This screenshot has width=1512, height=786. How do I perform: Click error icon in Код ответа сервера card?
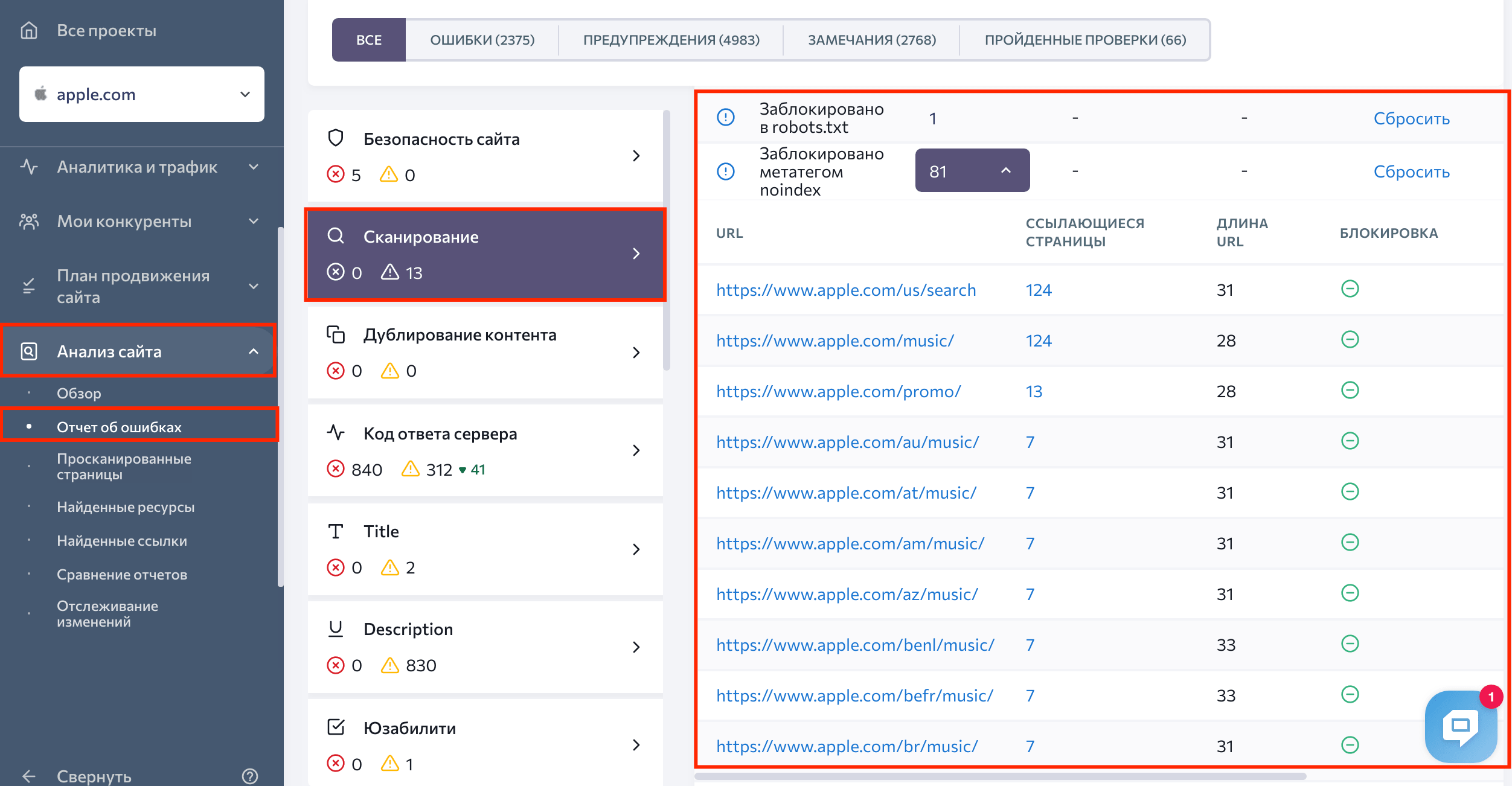point(336,469)
